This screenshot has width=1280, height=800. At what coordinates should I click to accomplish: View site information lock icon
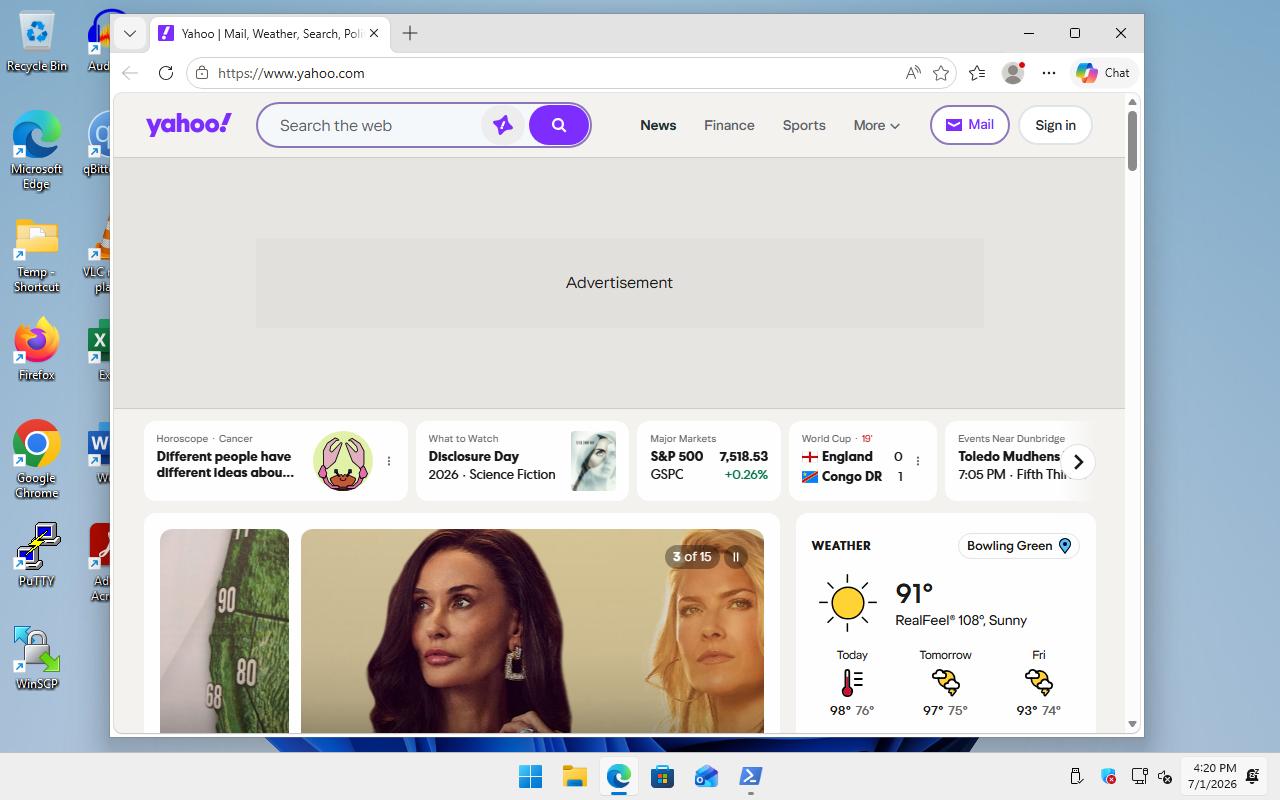(x=202, y=73)
